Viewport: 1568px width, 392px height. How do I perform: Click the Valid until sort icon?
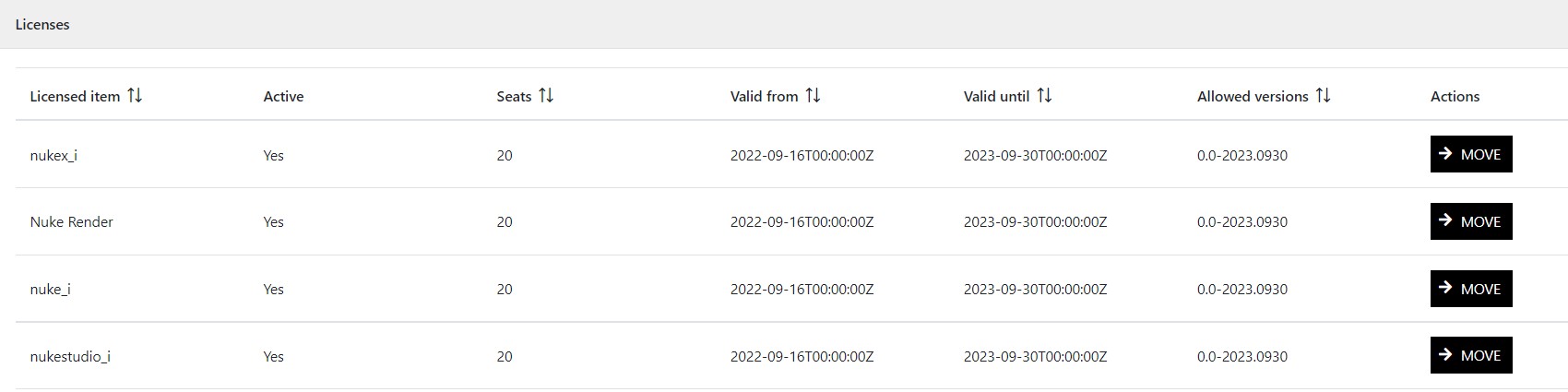(x=1044, y=96)
